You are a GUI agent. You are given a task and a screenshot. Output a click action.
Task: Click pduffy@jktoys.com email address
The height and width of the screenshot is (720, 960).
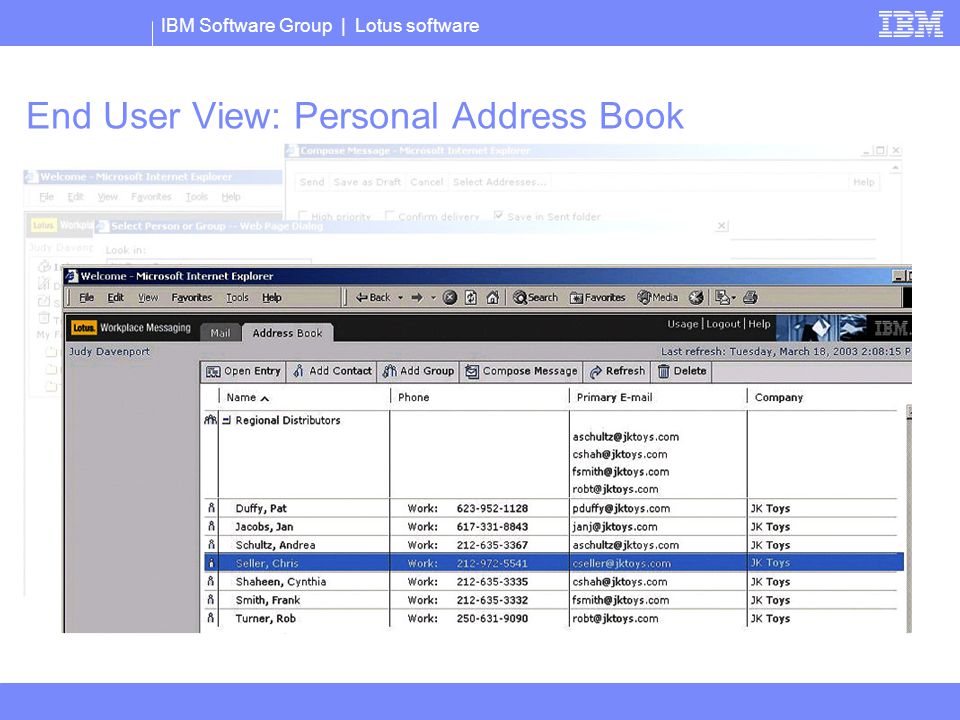coord(621,508)
